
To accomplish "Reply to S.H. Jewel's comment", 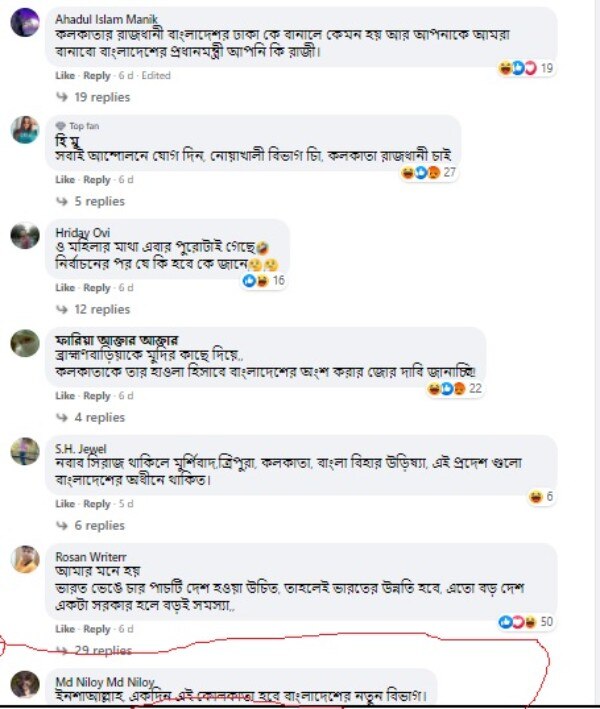I will click(97, 504).
